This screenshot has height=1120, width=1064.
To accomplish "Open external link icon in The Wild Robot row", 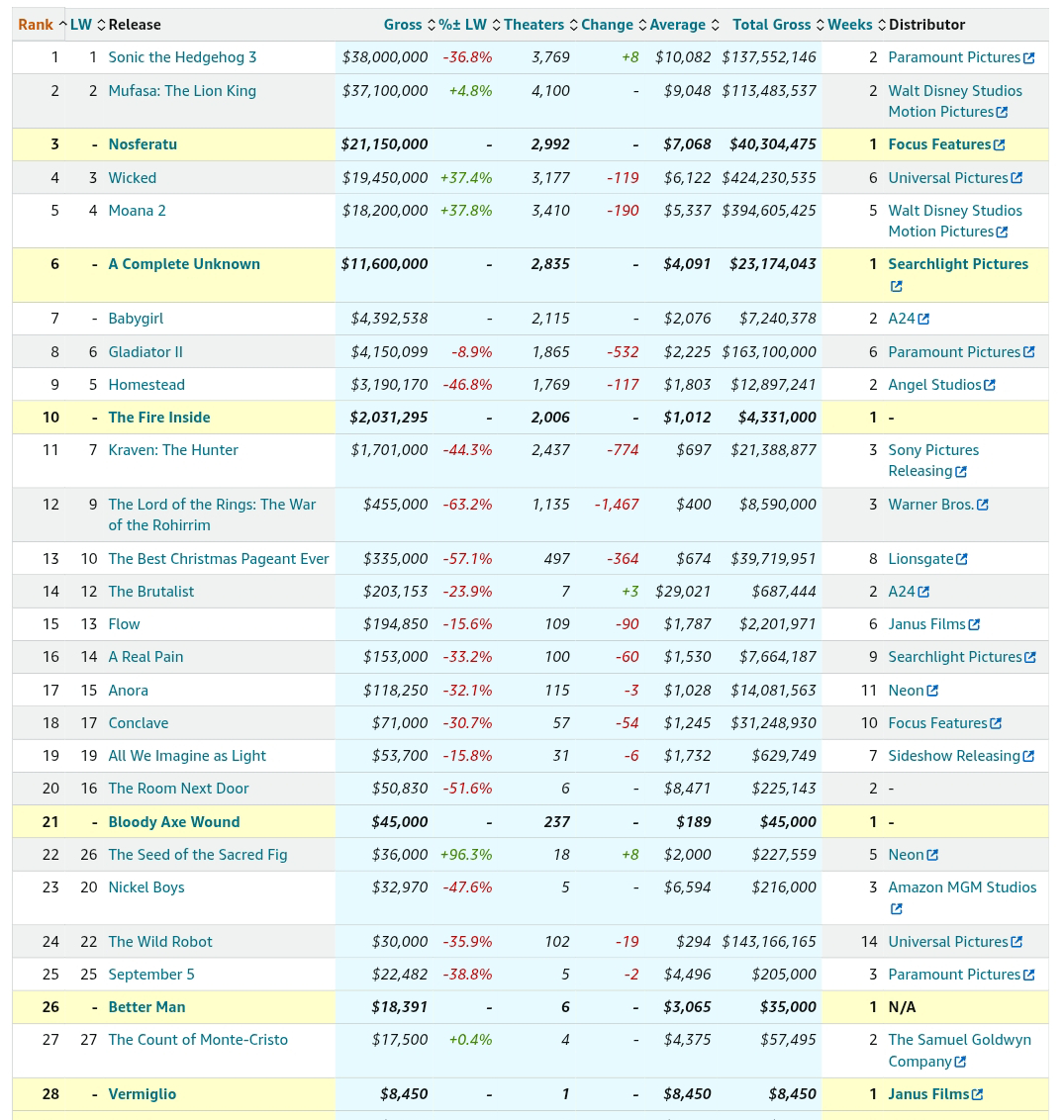I will [x=1016, y=942].
